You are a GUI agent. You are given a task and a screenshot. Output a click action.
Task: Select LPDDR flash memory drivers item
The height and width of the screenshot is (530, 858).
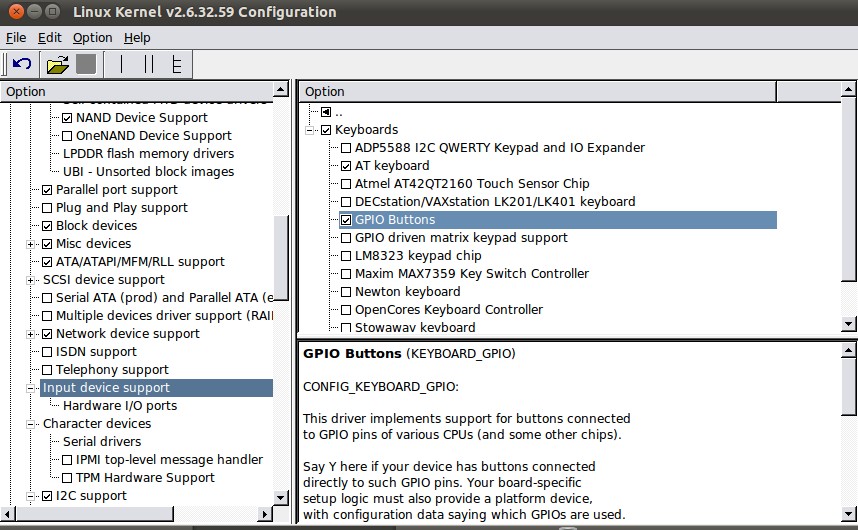click(x=148, y=154)
